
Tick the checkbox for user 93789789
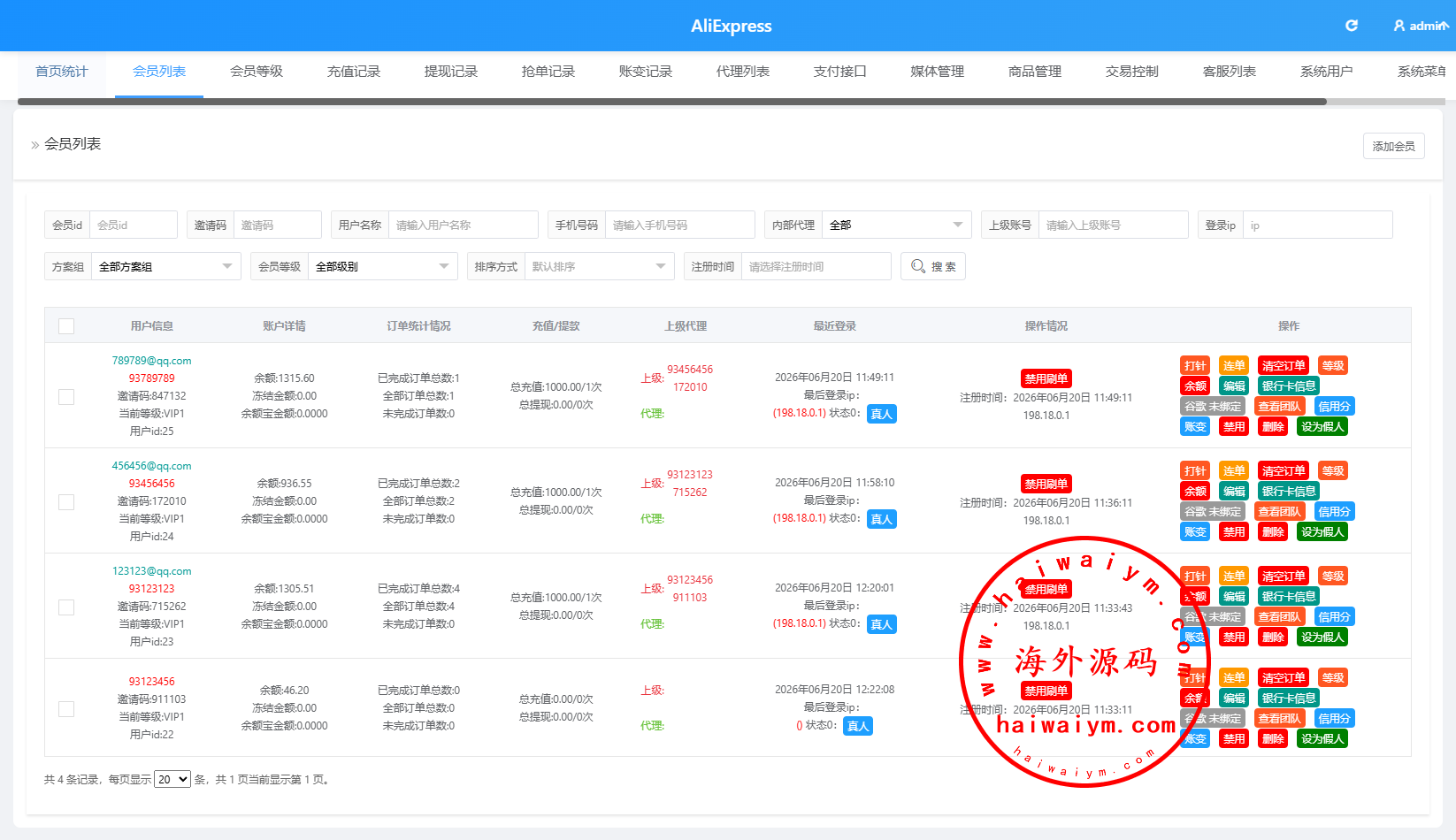click(66, 397)
